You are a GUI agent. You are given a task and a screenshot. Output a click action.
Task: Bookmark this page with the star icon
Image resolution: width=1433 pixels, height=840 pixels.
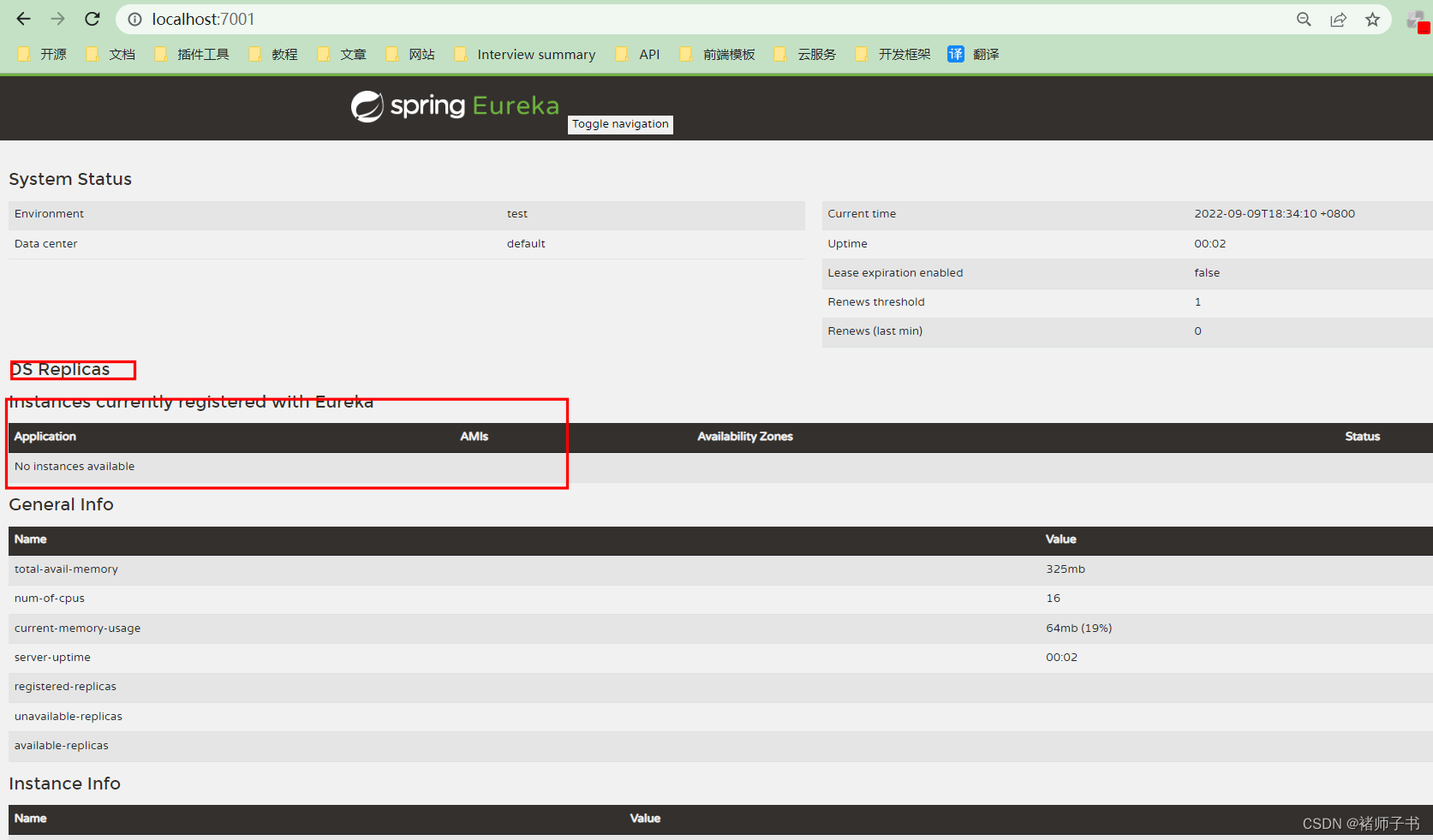pyautogui.click(x=1372, y=19)
